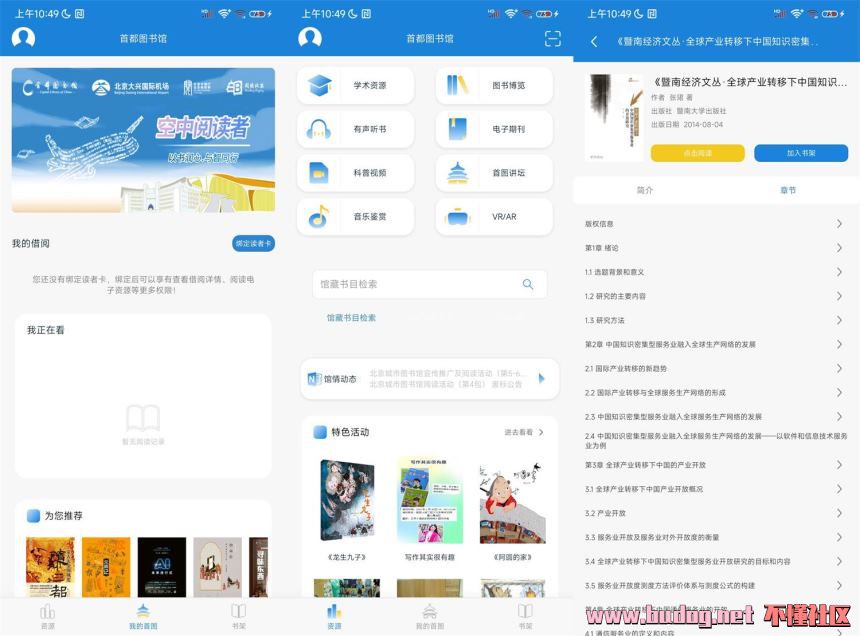
Task: Select 章节 tab in book detail
Action: pos(788,190)
